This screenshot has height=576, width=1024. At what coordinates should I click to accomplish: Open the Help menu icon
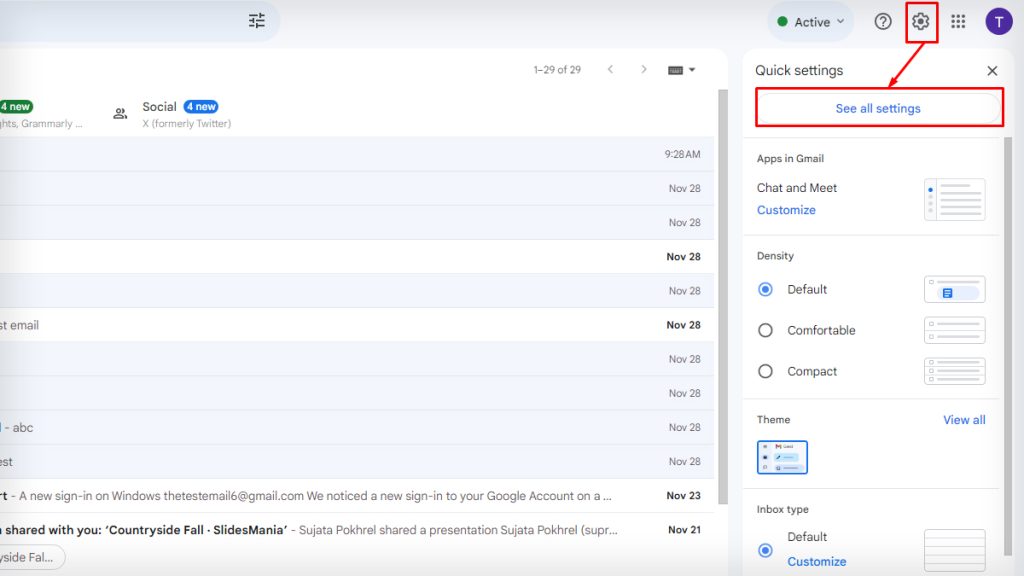click(x=882, y=21)
